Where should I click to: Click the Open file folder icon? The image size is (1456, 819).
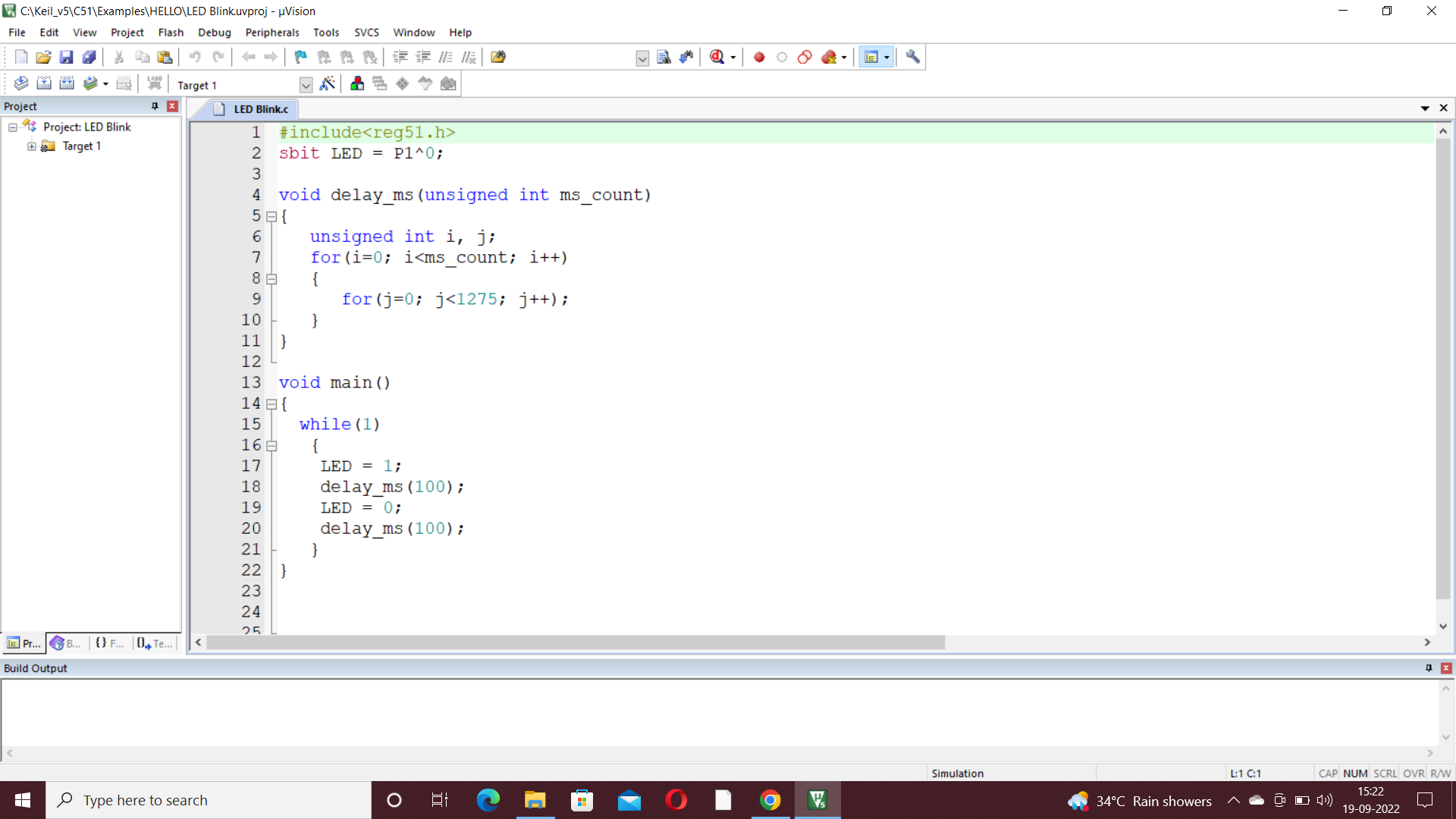point(43,57)
